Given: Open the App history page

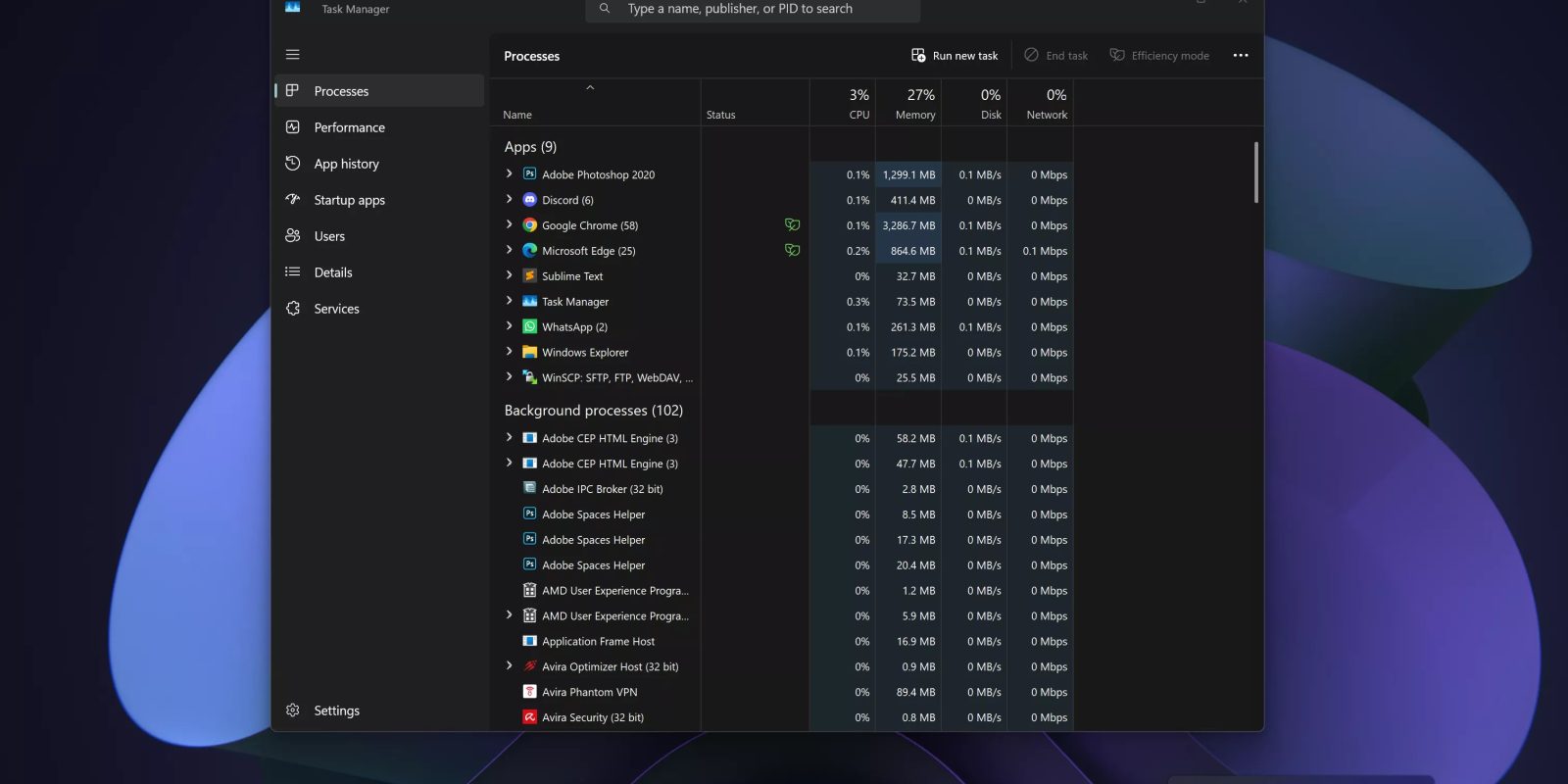Looking at the screenshot, I should 379,164.
